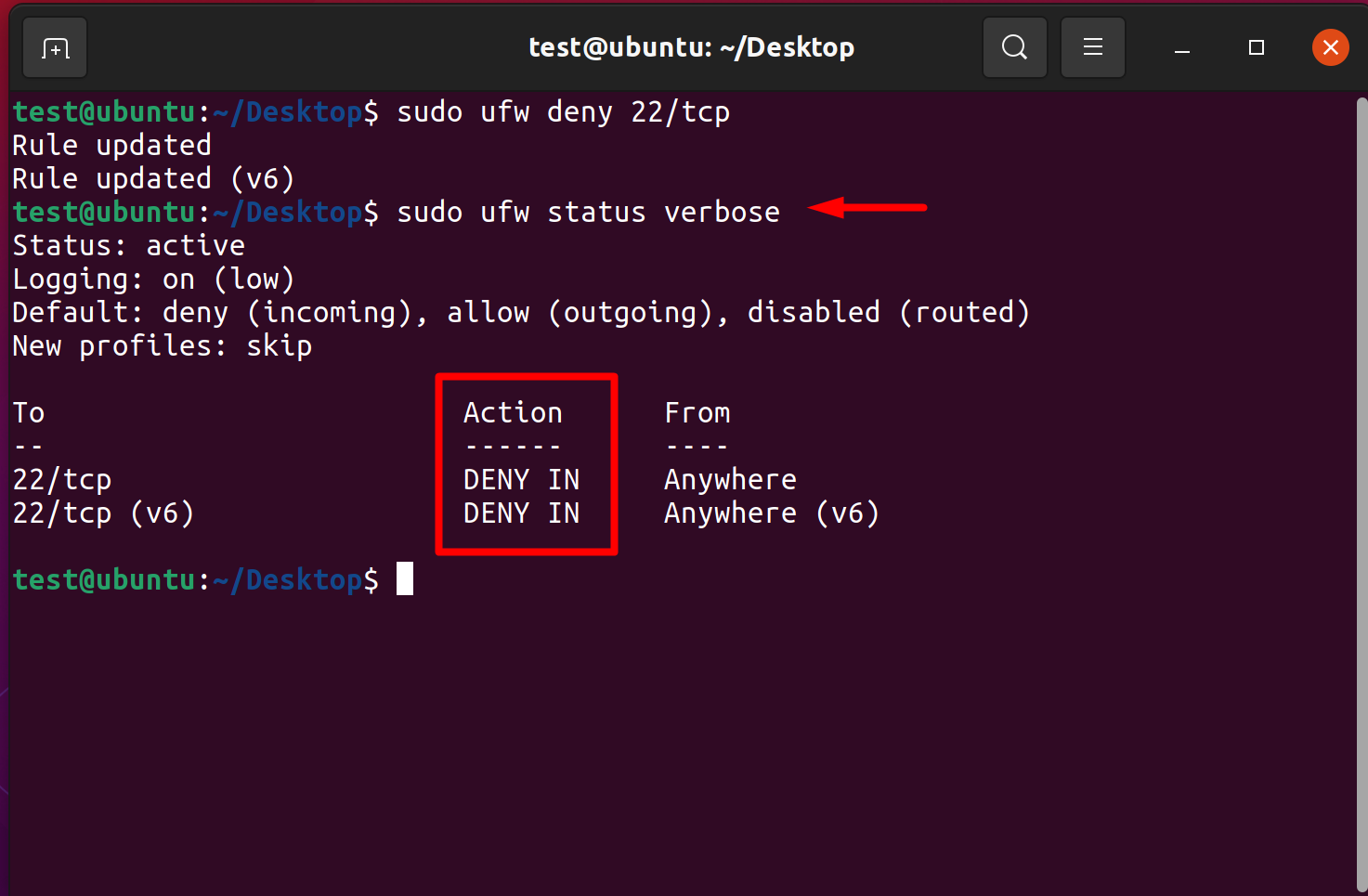Click the blinking terminal cursor
This screenshot has height=896, width=1368.
(405, 578)
